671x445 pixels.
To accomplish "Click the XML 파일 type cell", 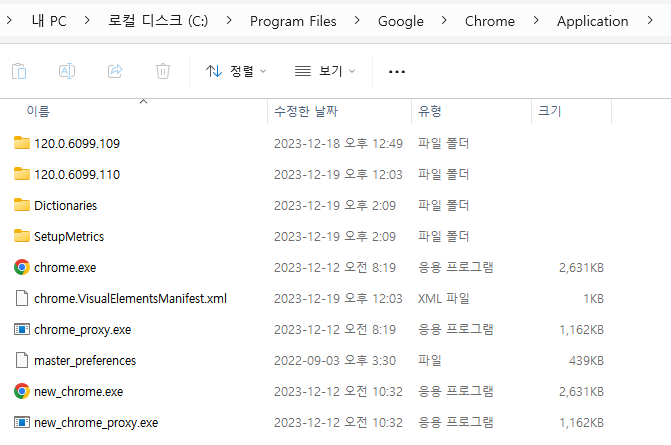I will pos(443,298).
